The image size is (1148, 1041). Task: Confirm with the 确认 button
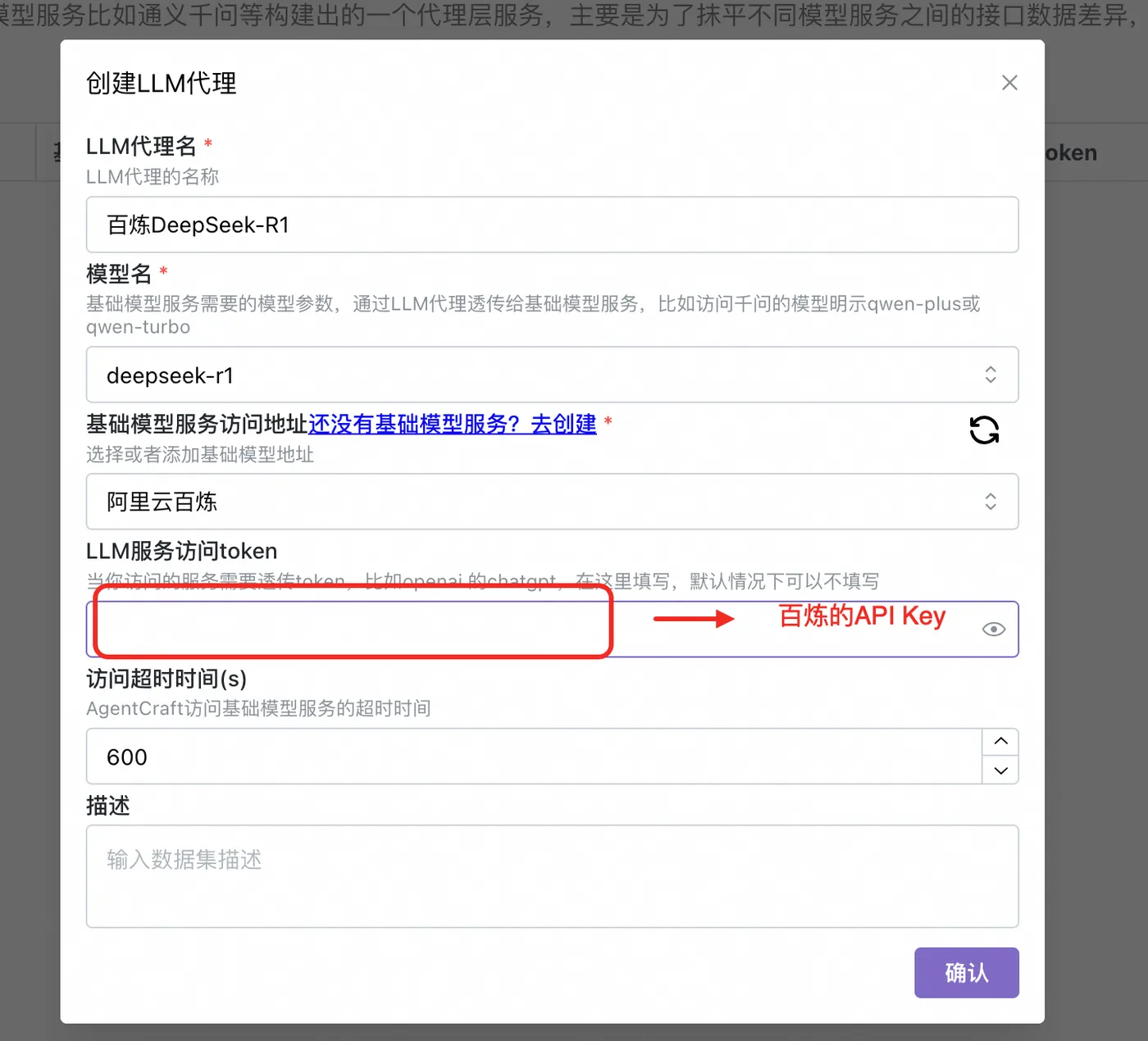(966, 973)
